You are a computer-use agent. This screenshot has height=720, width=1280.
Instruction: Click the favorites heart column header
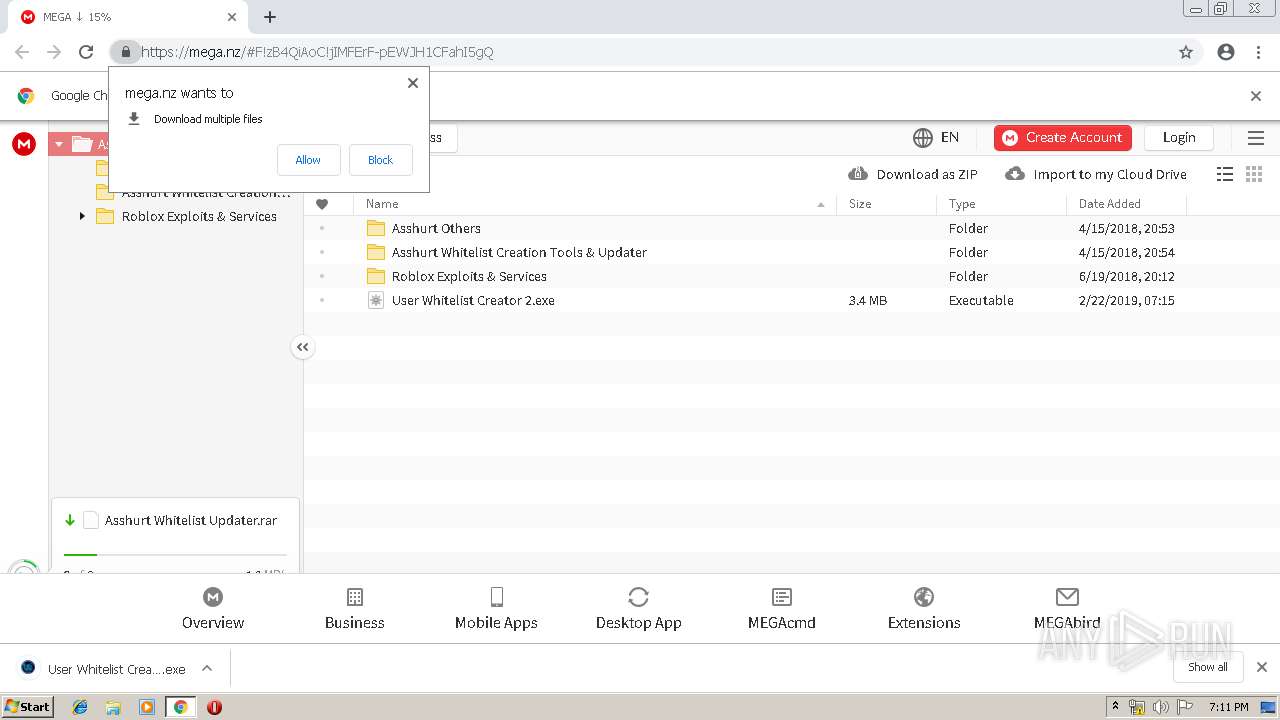point(322,204)
